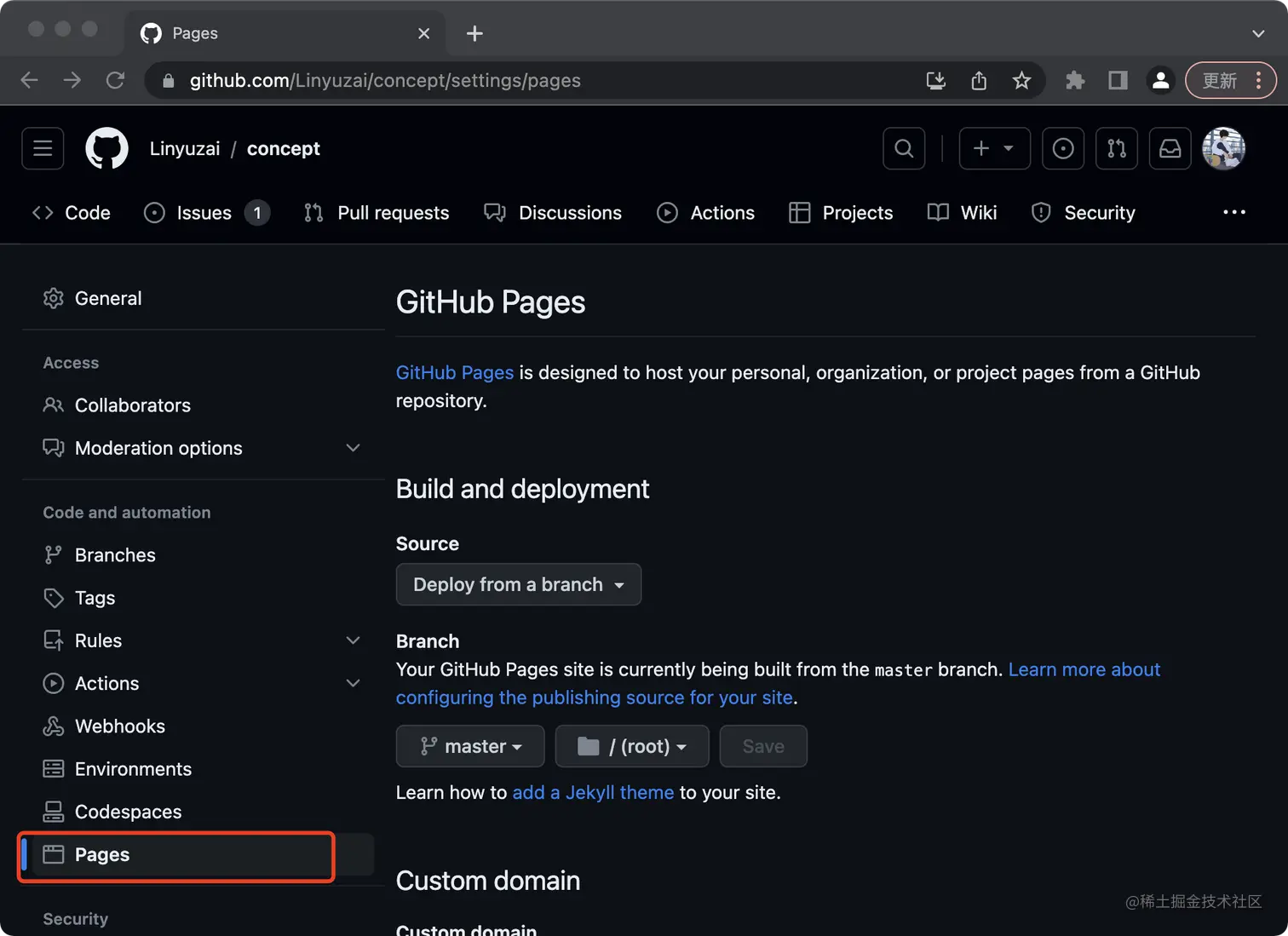Viewport: 1288px width, 936px height.
Task: Open the add a Jekyll theme link
Action: pos(593,793)
